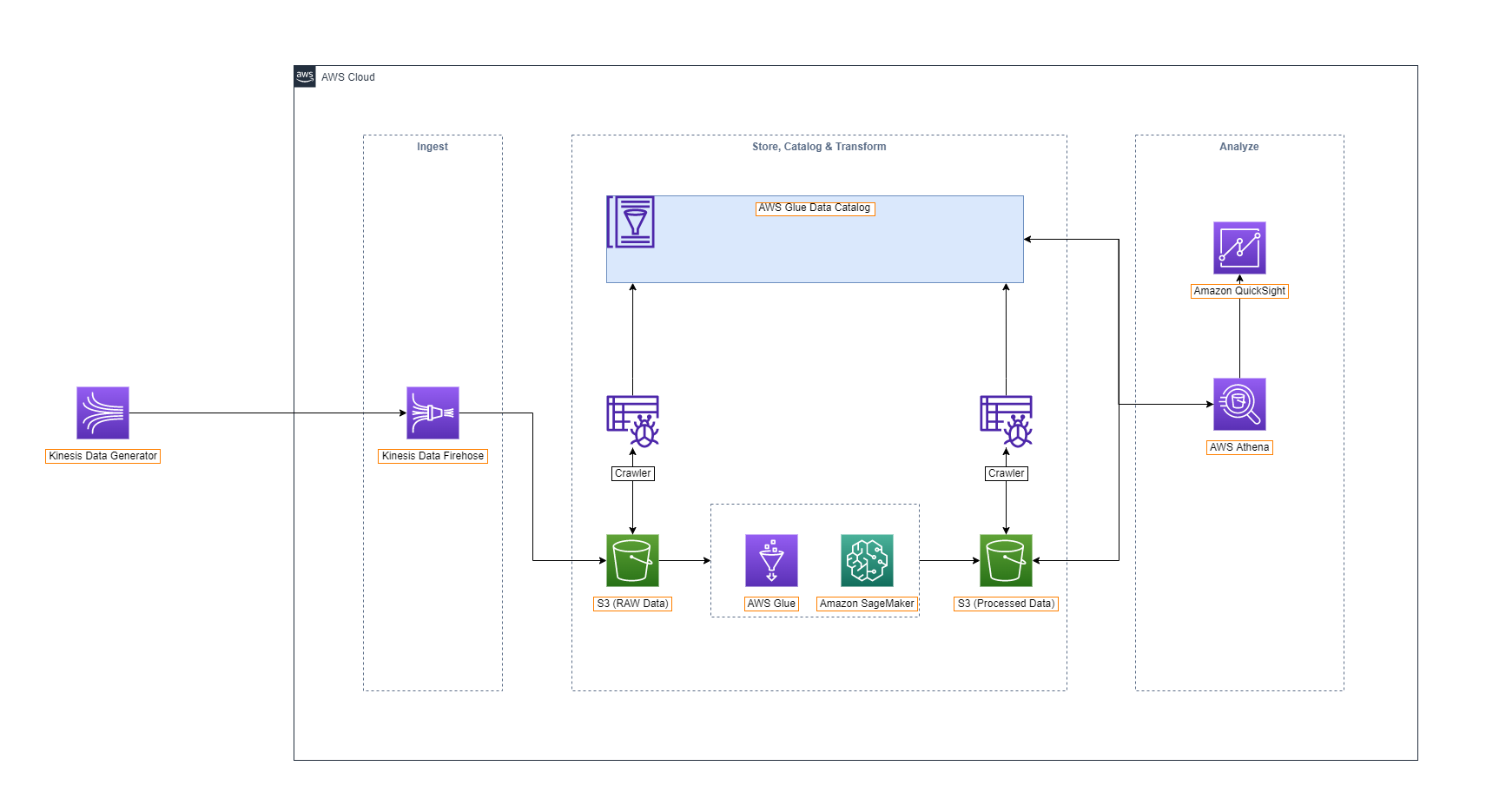This screenshot has height=812, width=1486.
Task: Select the Crawler icon above S3 Processed Data
Action: (1006, 421)
